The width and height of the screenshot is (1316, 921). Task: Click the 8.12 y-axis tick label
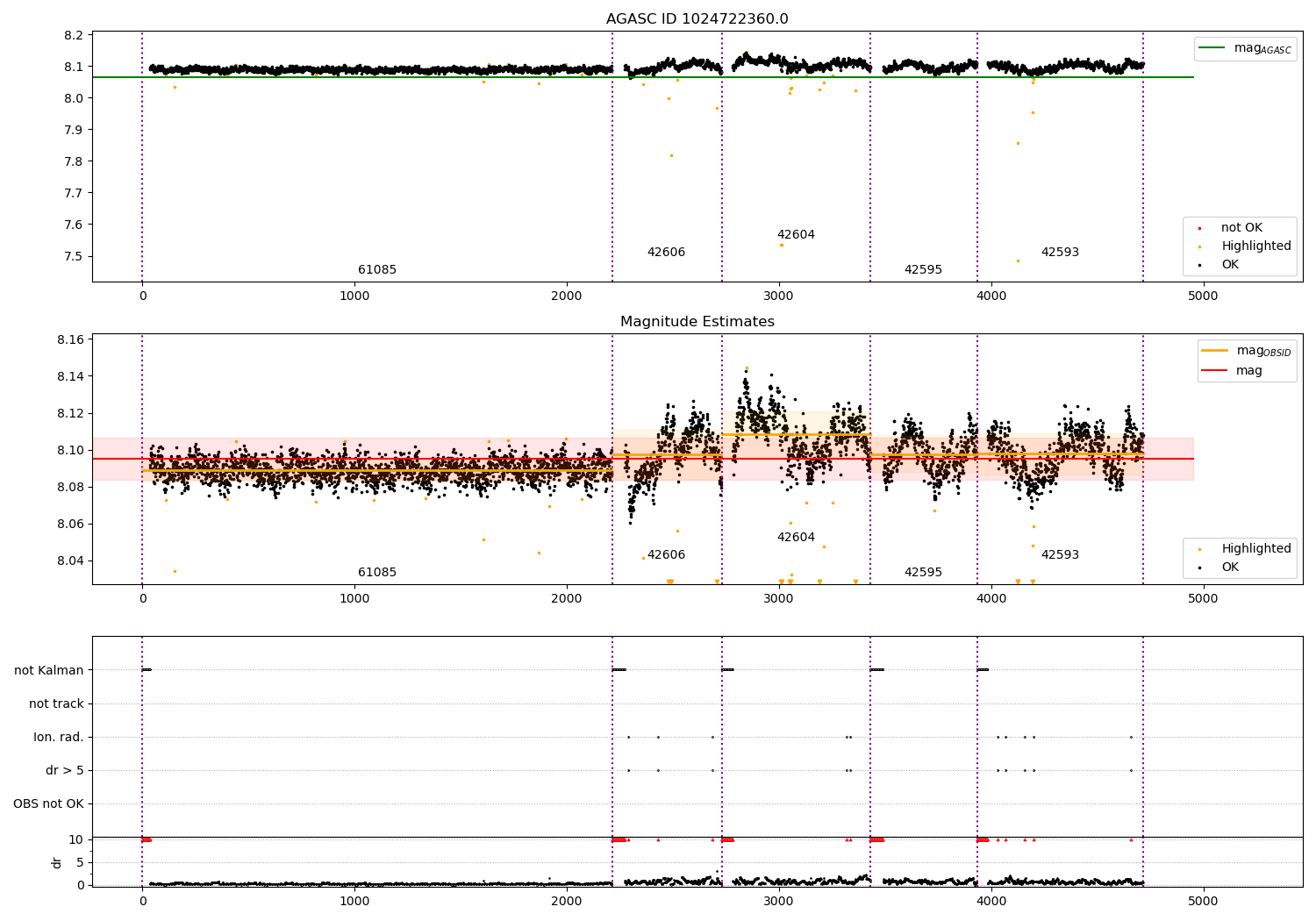(71, 414)
